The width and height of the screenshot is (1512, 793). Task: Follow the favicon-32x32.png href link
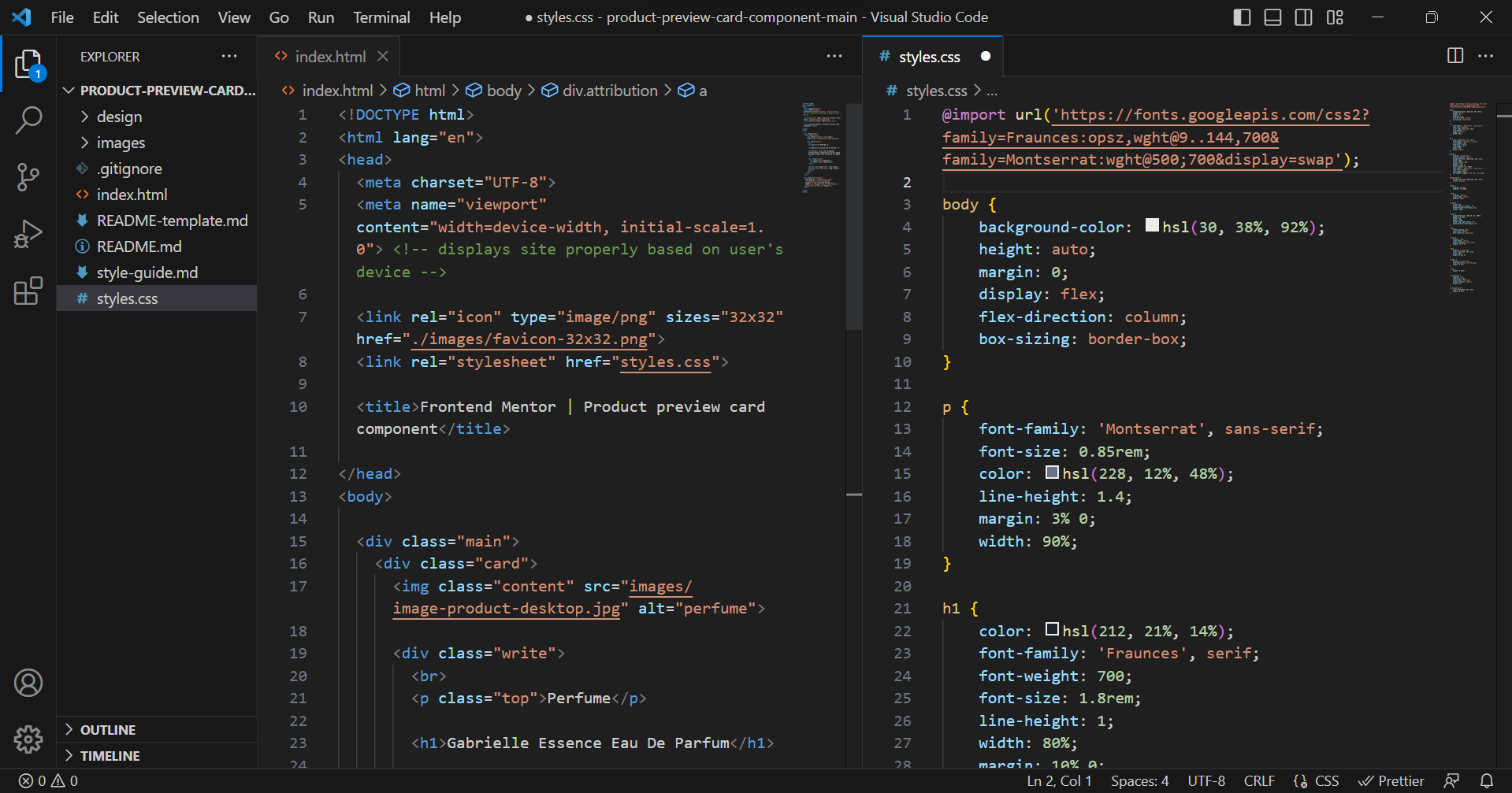529,339
